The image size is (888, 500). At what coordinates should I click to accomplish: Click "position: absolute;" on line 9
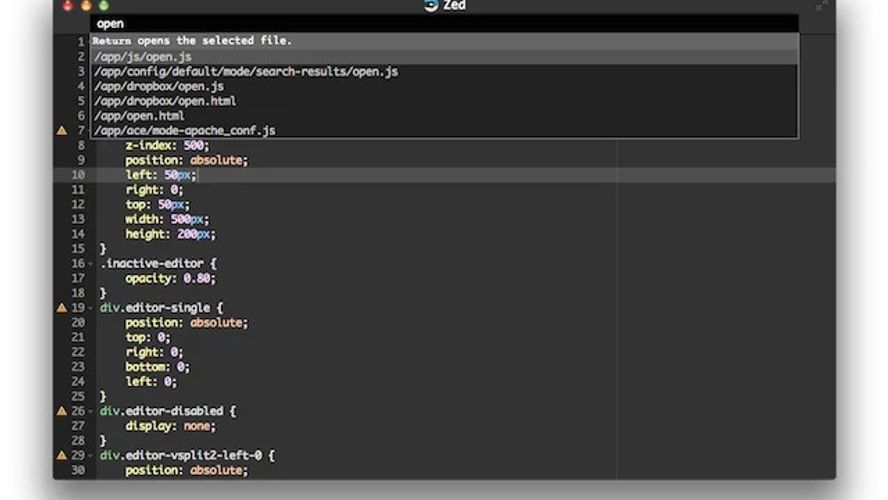tap(186, 160)
